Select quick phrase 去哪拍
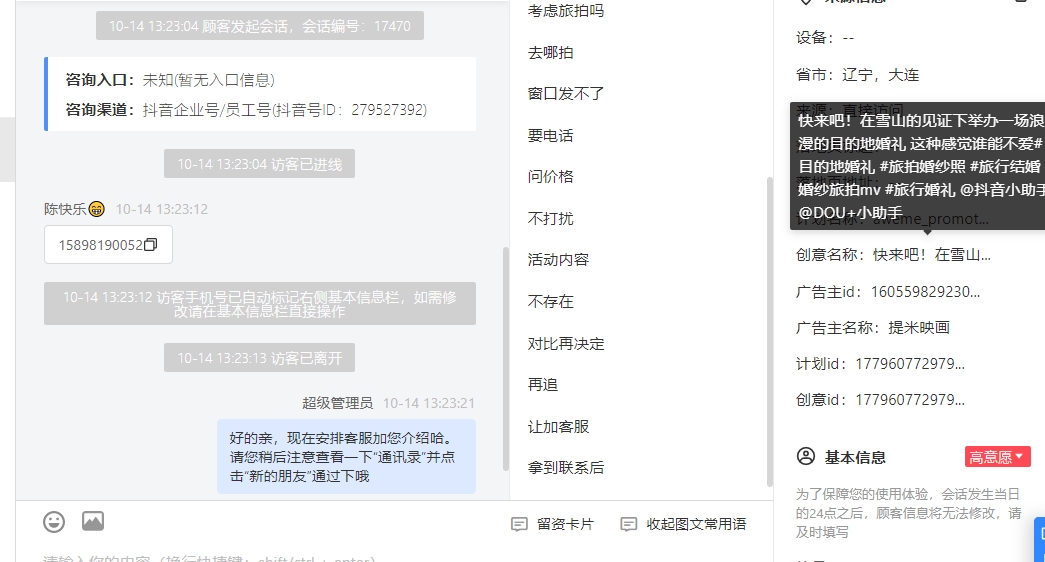 (550, 53)
